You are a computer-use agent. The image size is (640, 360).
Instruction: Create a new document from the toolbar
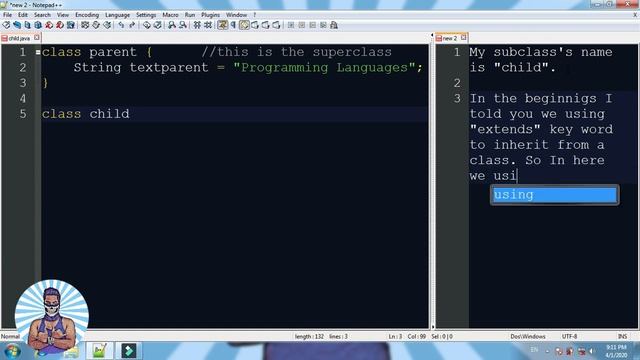tap(6, 25)
